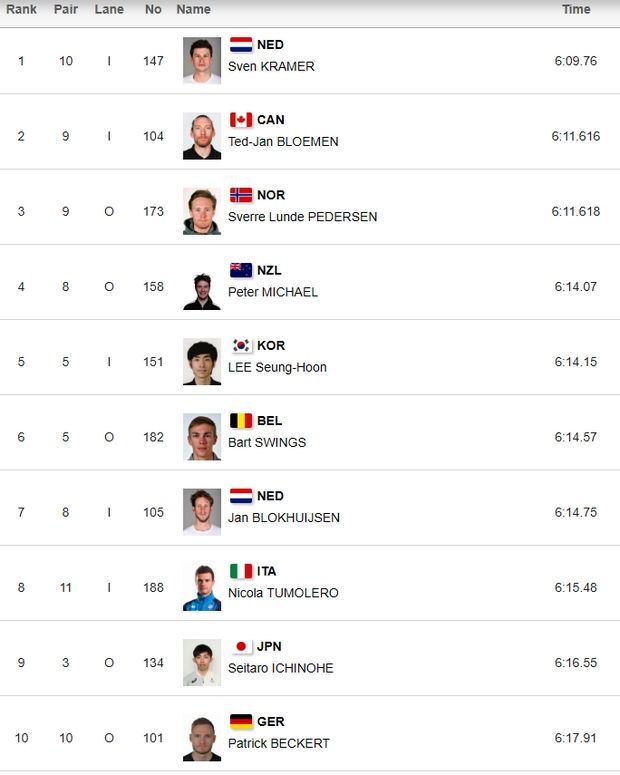Click the Pair column header

point(66,10)
